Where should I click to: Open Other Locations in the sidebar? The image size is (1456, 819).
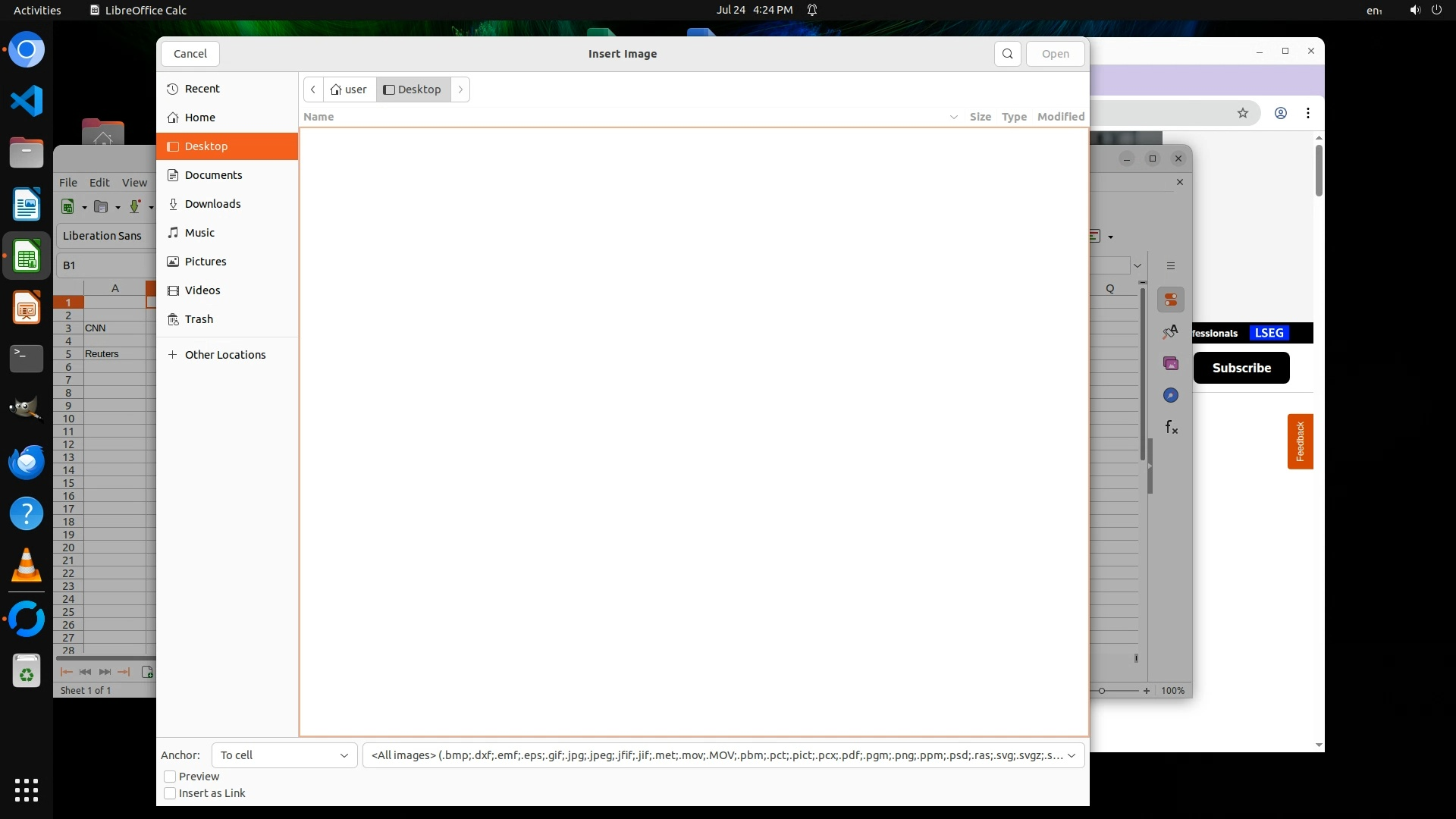pyautogui.click(x=224, y=355)
